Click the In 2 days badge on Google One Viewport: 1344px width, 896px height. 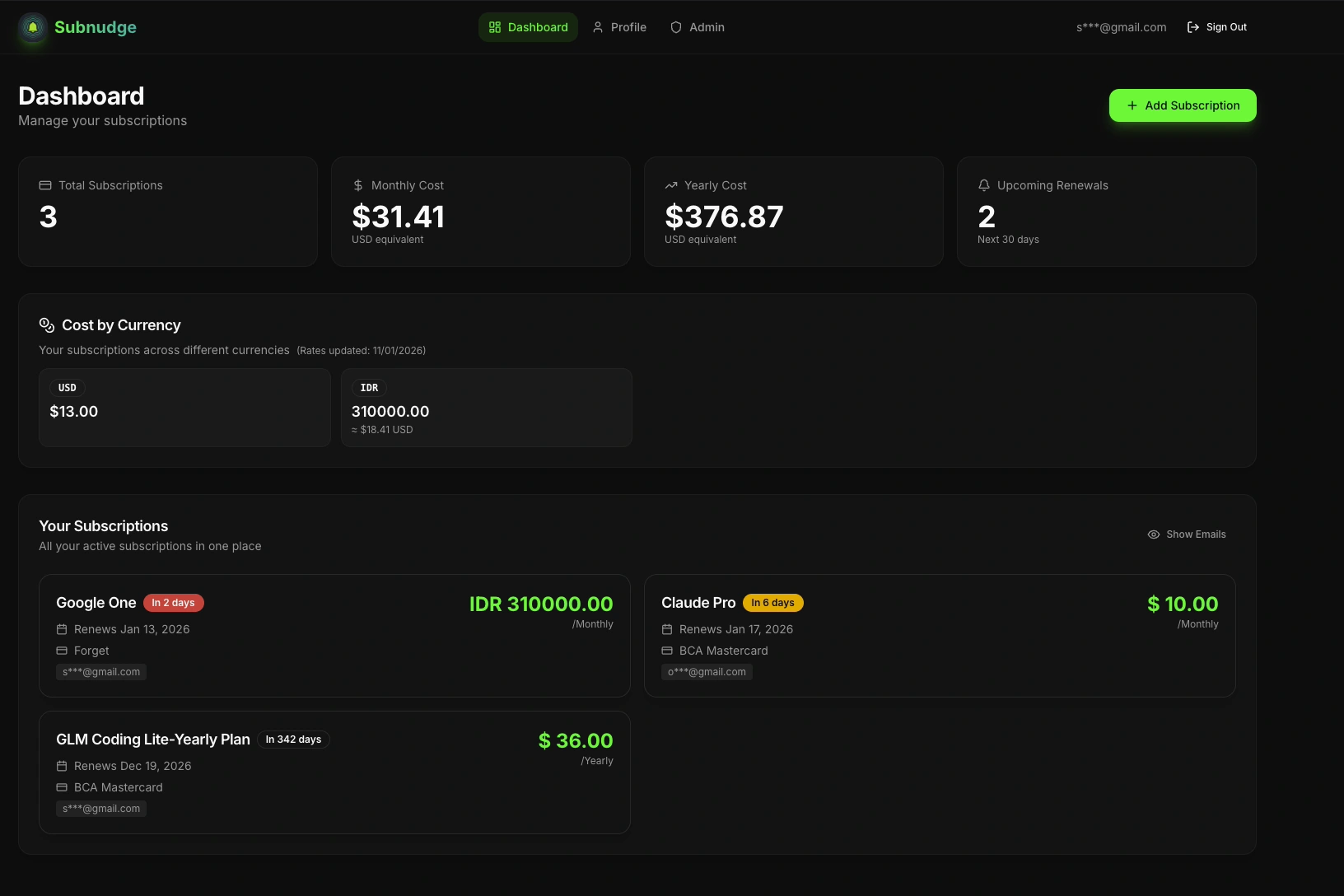click(x=174, y=602)
